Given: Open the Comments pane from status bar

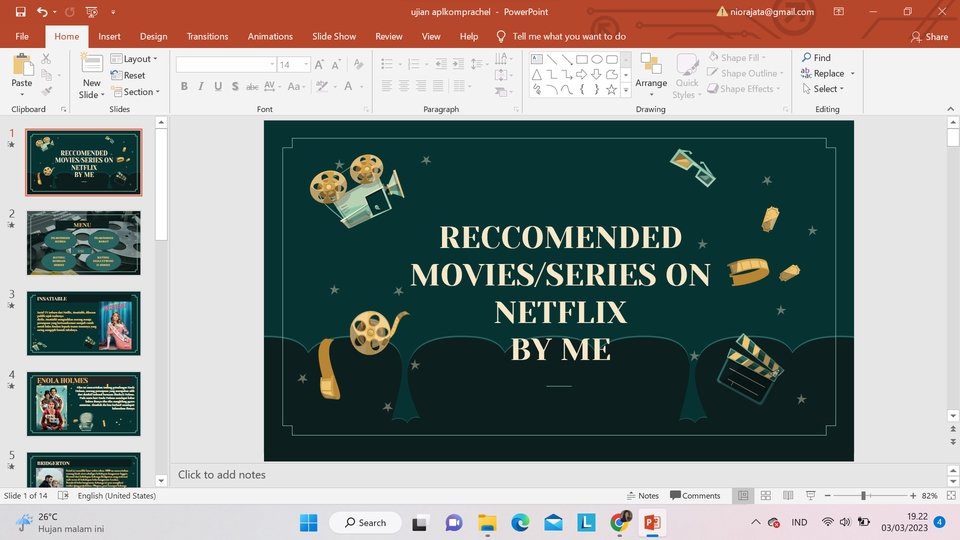Looking at the screenshot, I should pyautogui.click(x=695, y=496).
